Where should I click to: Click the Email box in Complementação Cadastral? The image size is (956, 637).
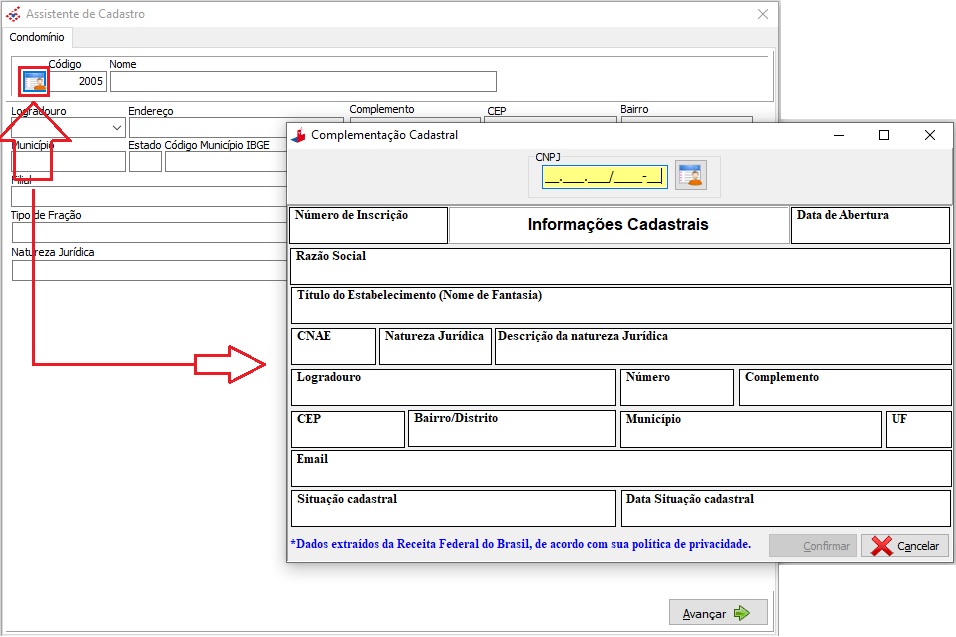[x=621, y=468]
